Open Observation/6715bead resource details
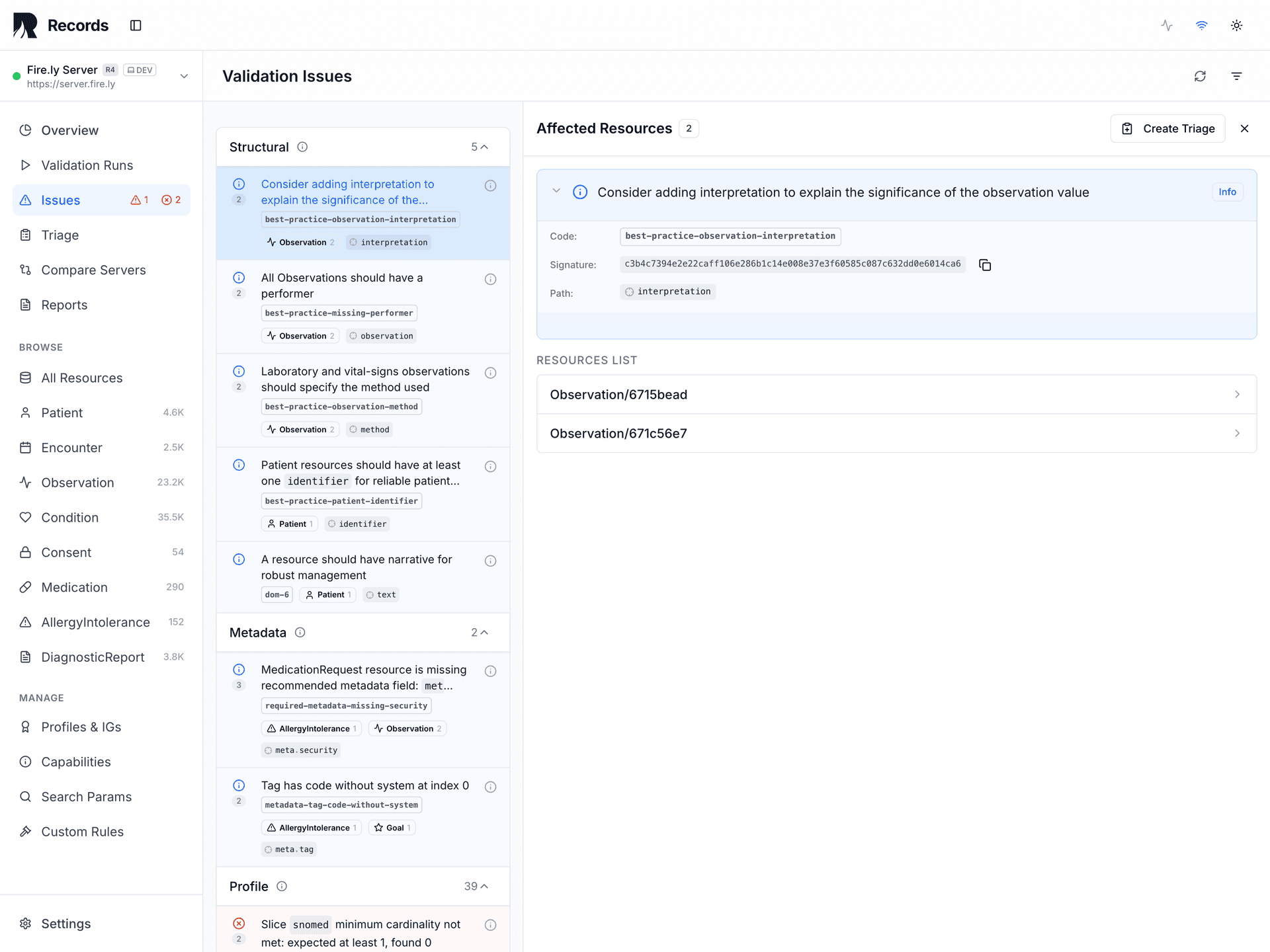 pyautogui.click(x=896, y=394)
